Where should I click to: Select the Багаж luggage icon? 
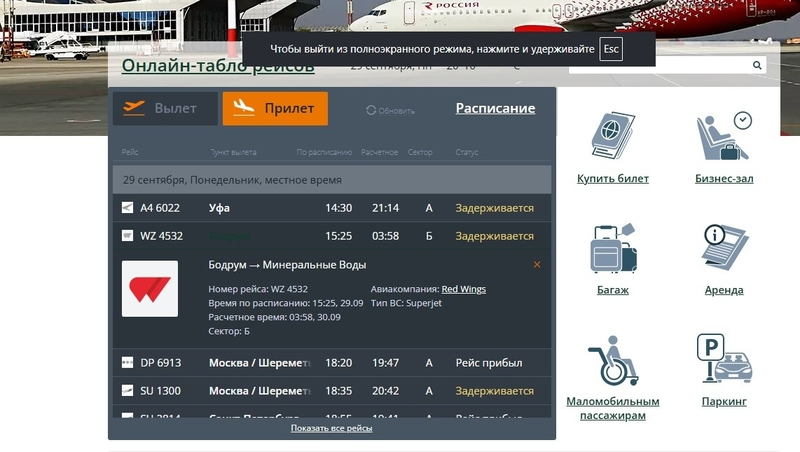tap(612, 248)
